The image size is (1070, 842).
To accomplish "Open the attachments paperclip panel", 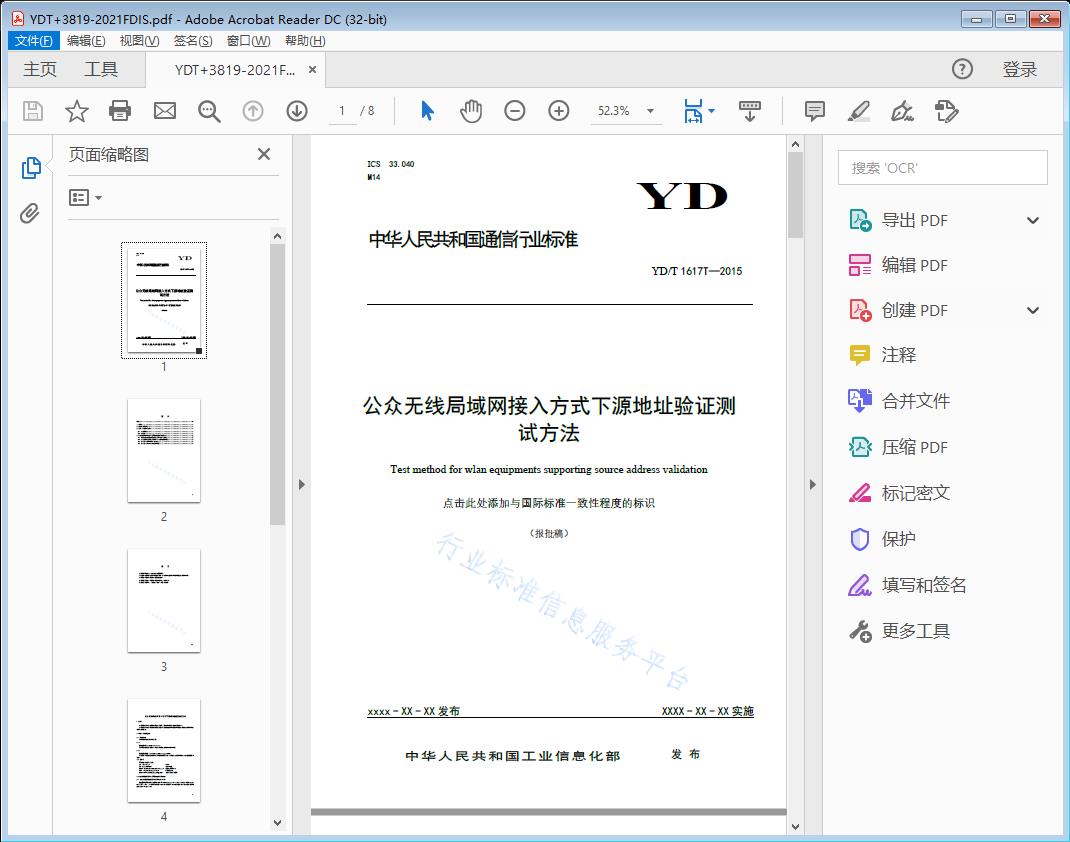I will point(31,211).
